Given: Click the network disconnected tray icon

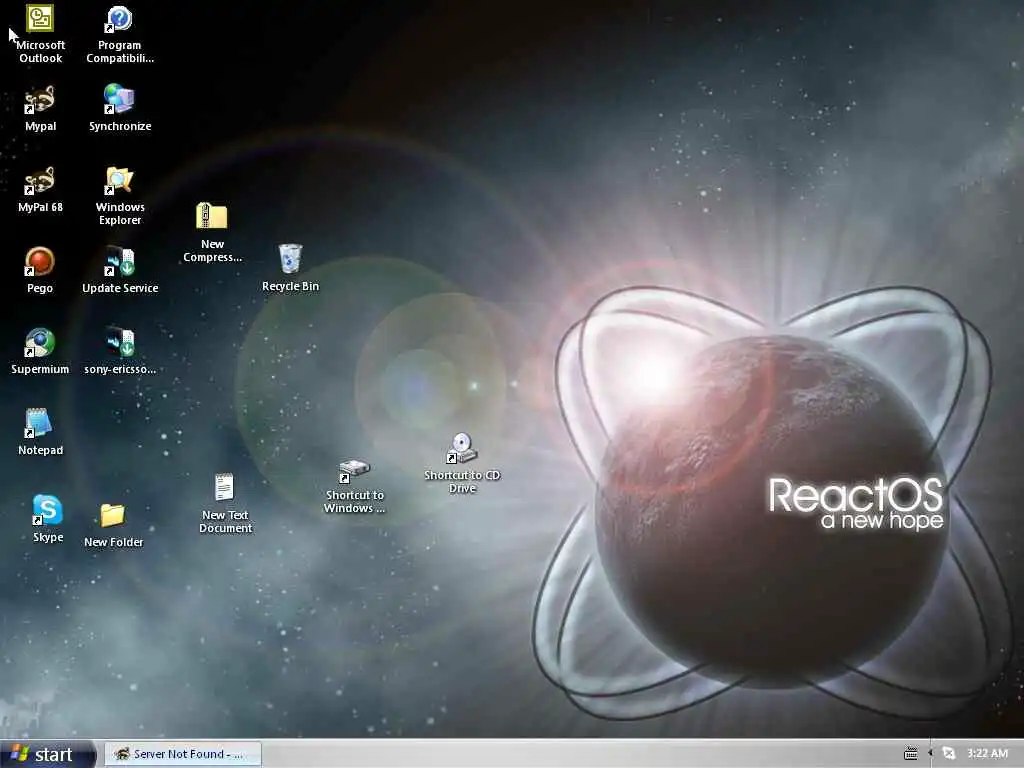Looking at the screenshot, I should pos(949,754).
